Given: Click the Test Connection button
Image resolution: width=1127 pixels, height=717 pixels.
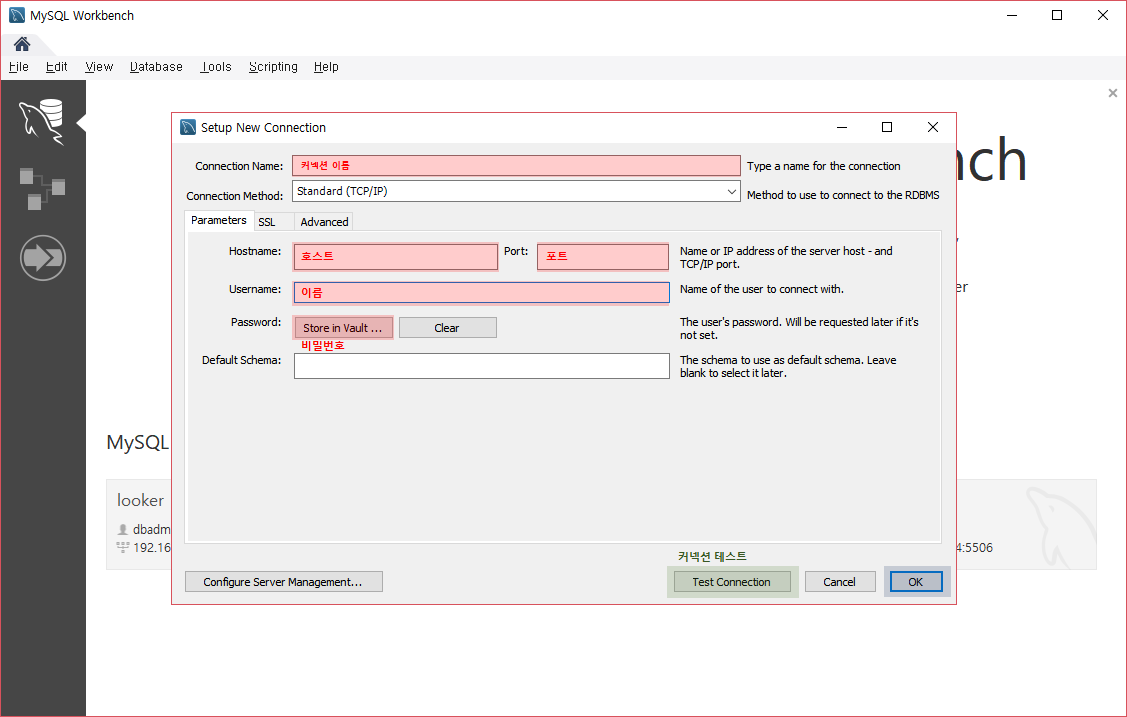Looking at the screenshot, I should [732, 582].
